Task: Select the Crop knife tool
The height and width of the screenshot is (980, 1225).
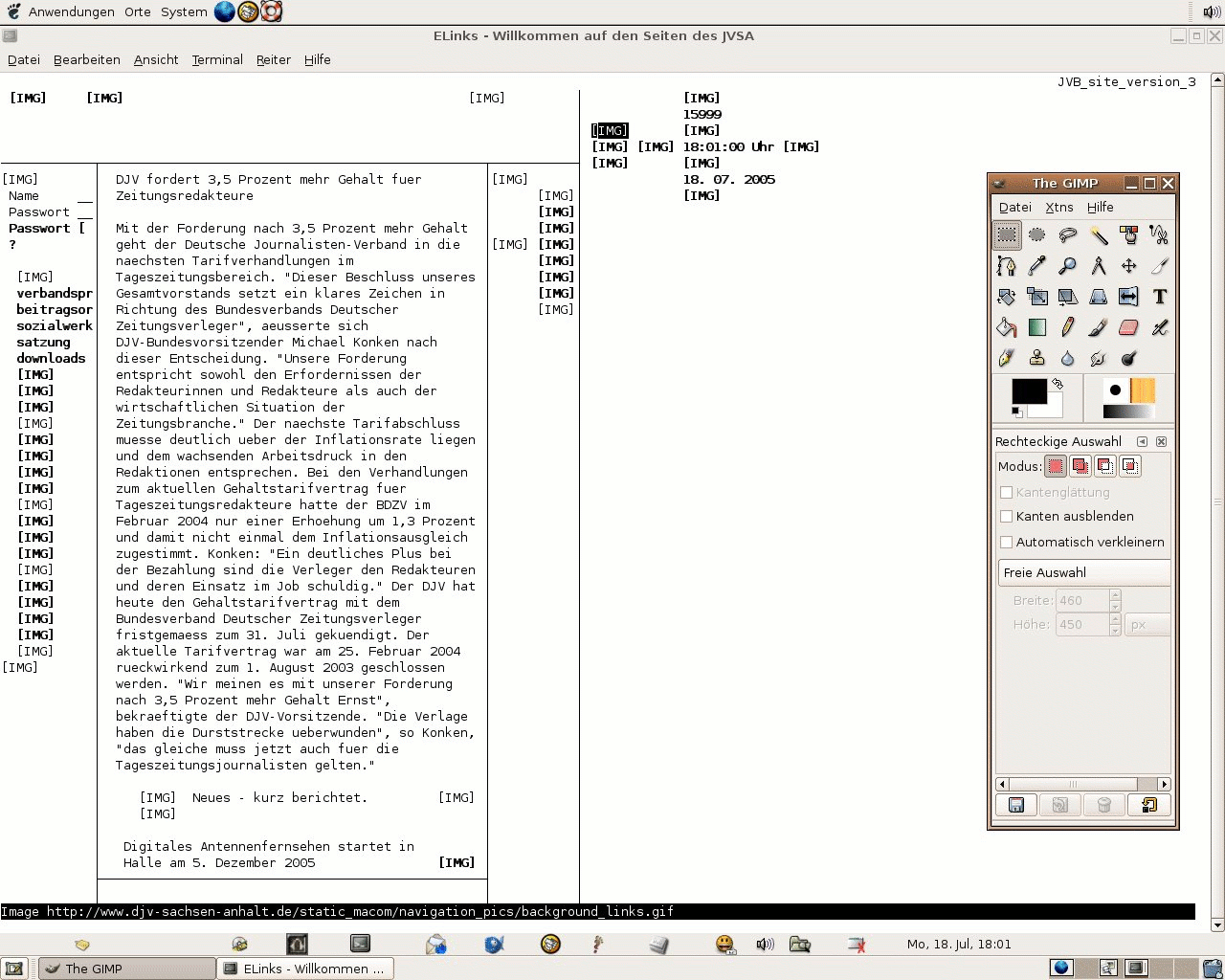Action: pos(1160,265)
